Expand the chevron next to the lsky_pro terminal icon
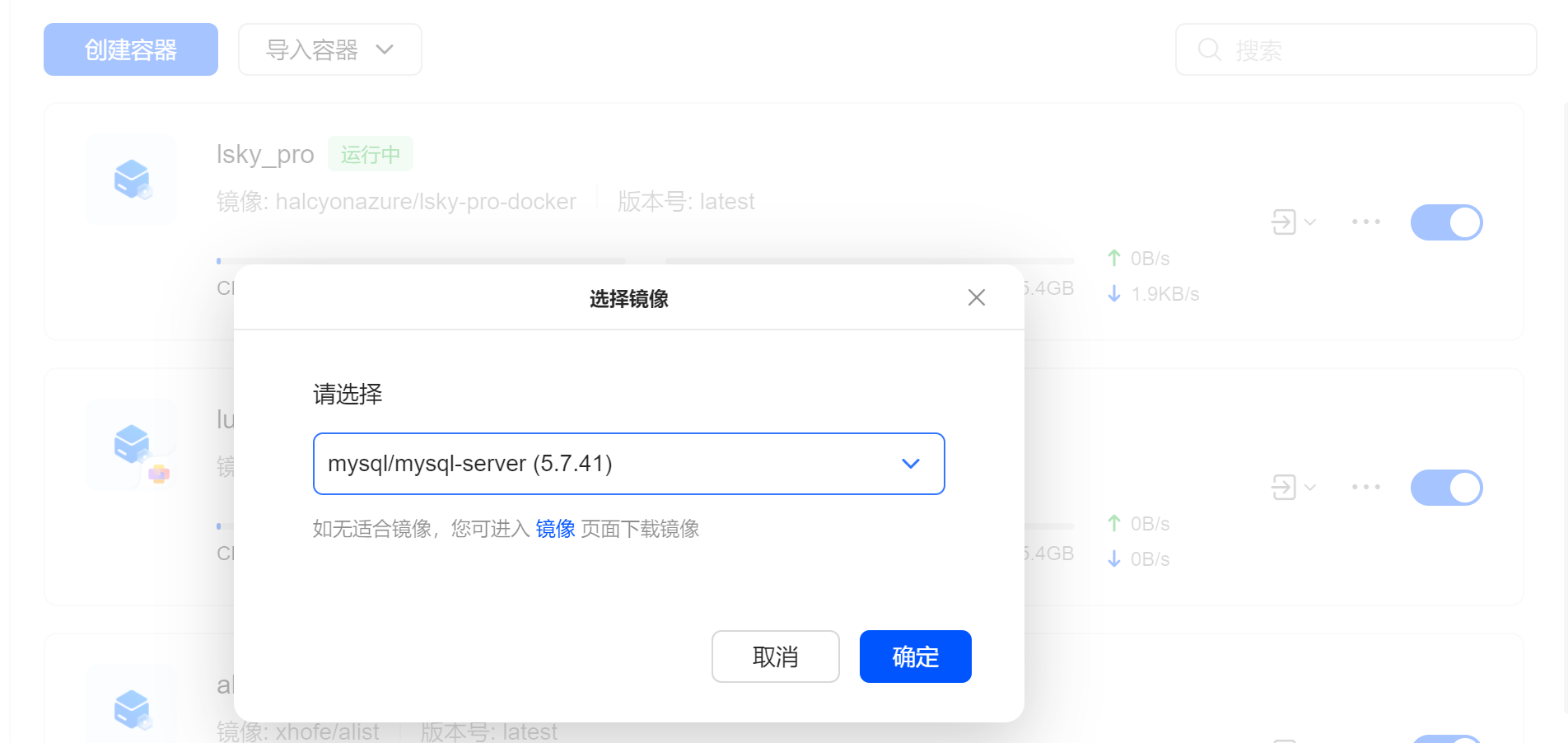 click(1310, 222)
